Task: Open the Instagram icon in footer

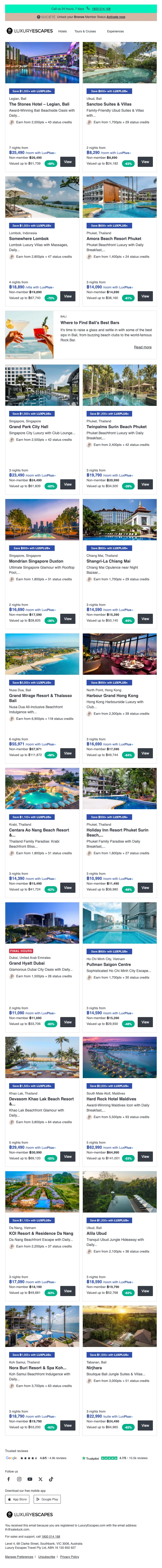Action: (19, 1479)
